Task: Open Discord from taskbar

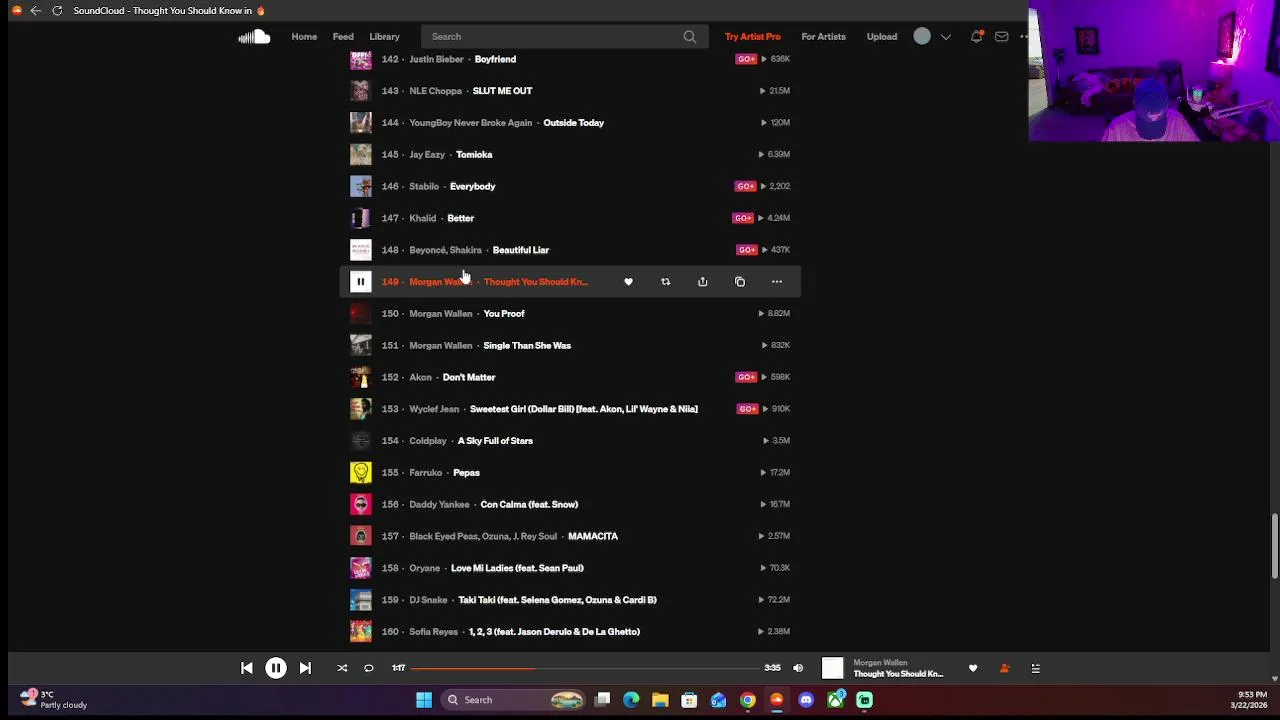Action: (806, 700)
